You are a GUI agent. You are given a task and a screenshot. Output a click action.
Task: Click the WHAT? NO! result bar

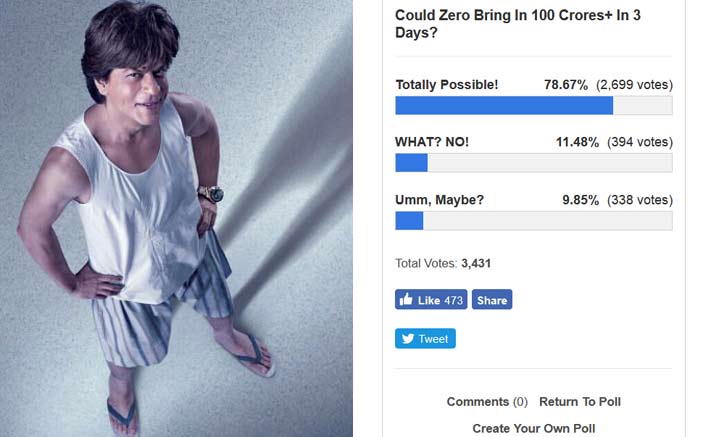click(534, 162)
